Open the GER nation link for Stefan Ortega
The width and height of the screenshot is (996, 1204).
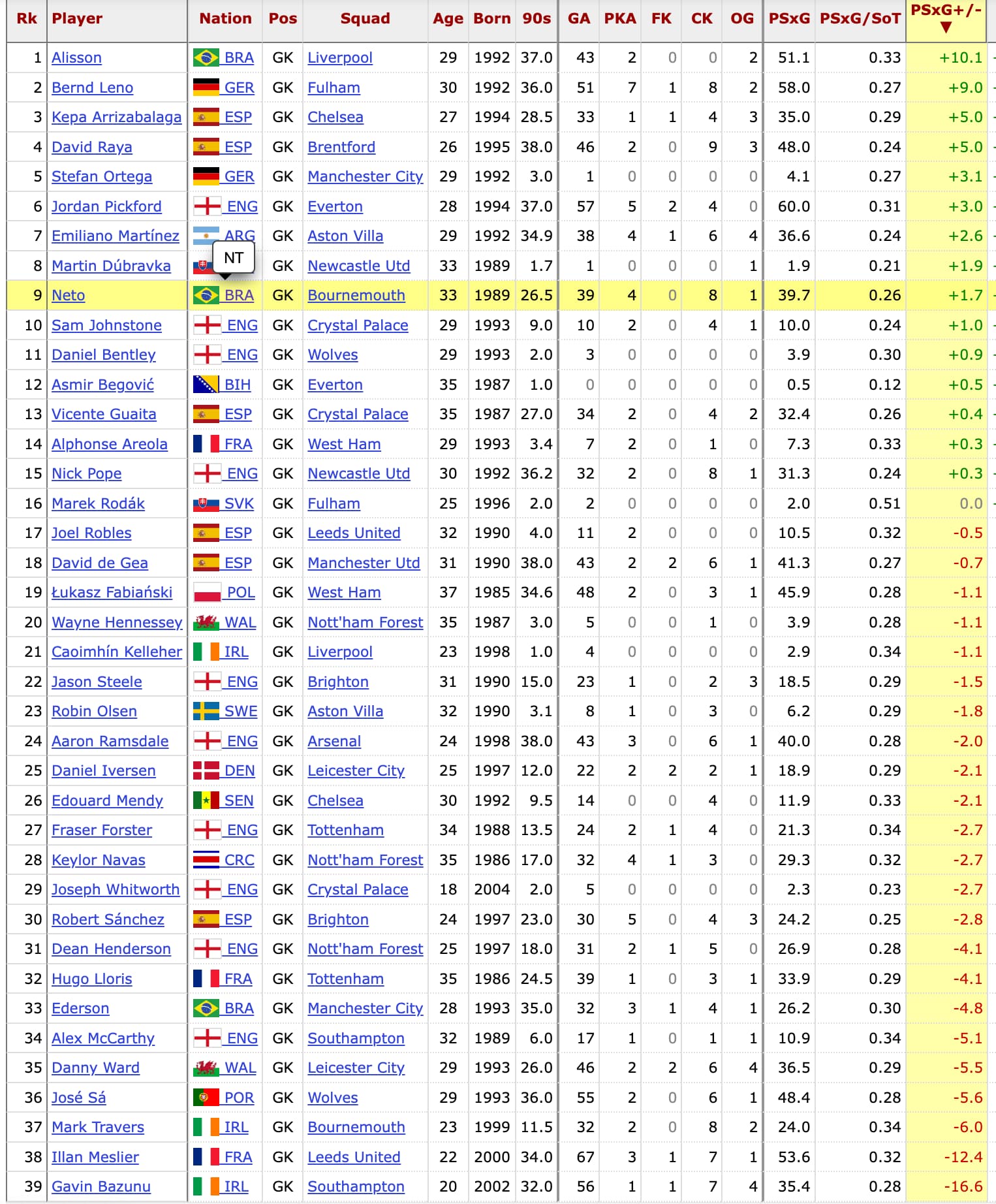pos(239,177)
